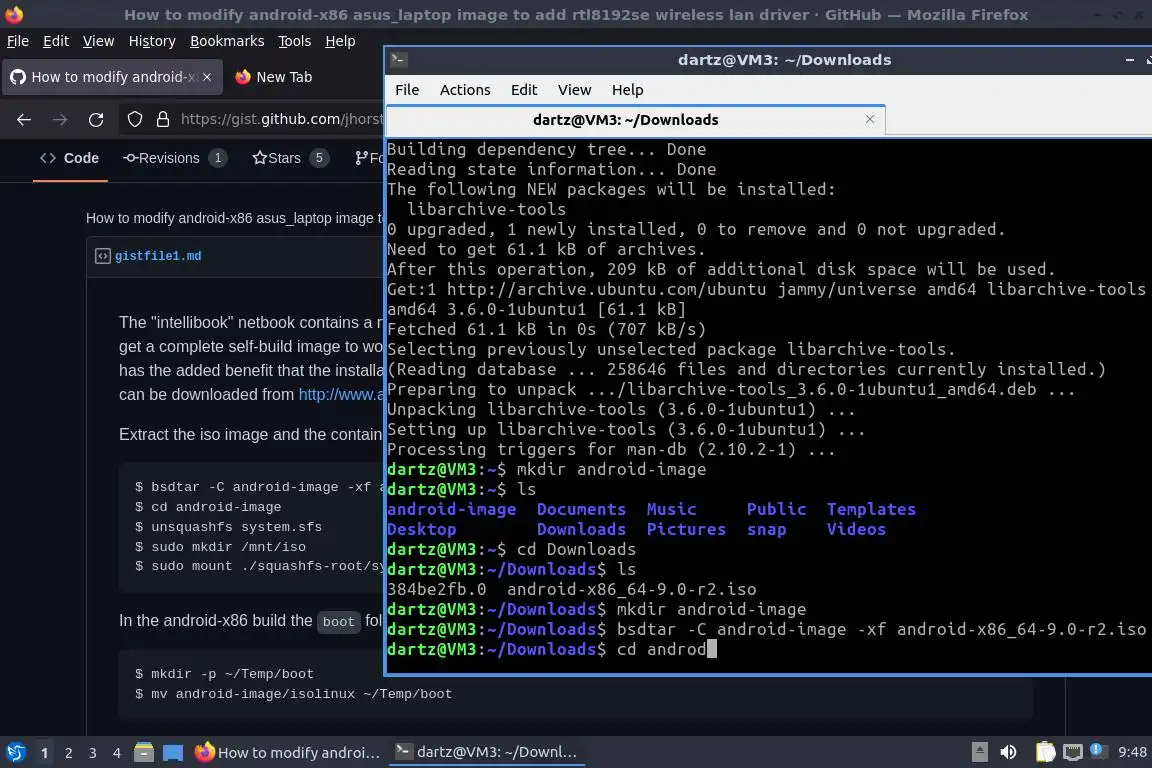The height and width of the screenshot is (768, 1152).
Task: Switch to workspace 2
Action: [68, 753]
